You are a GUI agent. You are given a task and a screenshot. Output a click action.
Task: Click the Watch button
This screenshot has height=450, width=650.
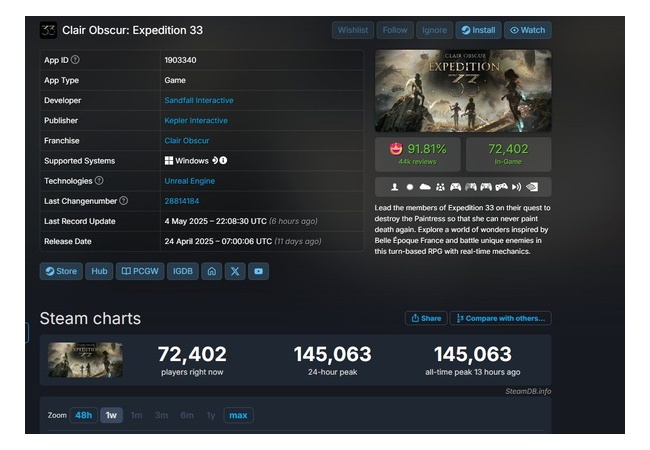pos(528,30)
